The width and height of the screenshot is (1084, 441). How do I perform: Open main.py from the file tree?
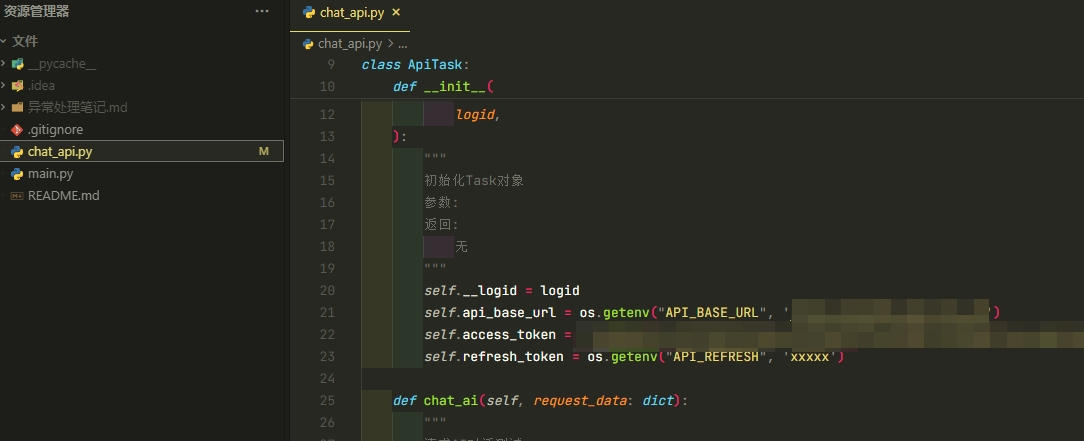pyautogui.click(x=50, y=174)
